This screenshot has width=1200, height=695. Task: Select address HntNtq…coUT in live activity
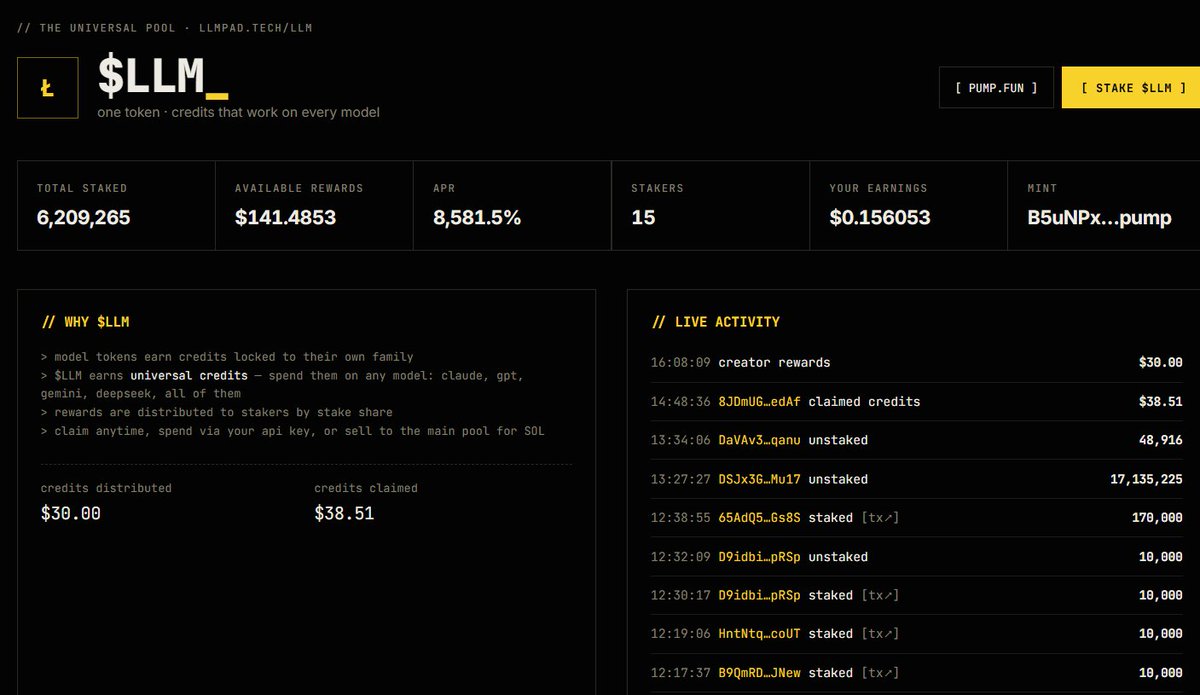[x=759, y=634]
